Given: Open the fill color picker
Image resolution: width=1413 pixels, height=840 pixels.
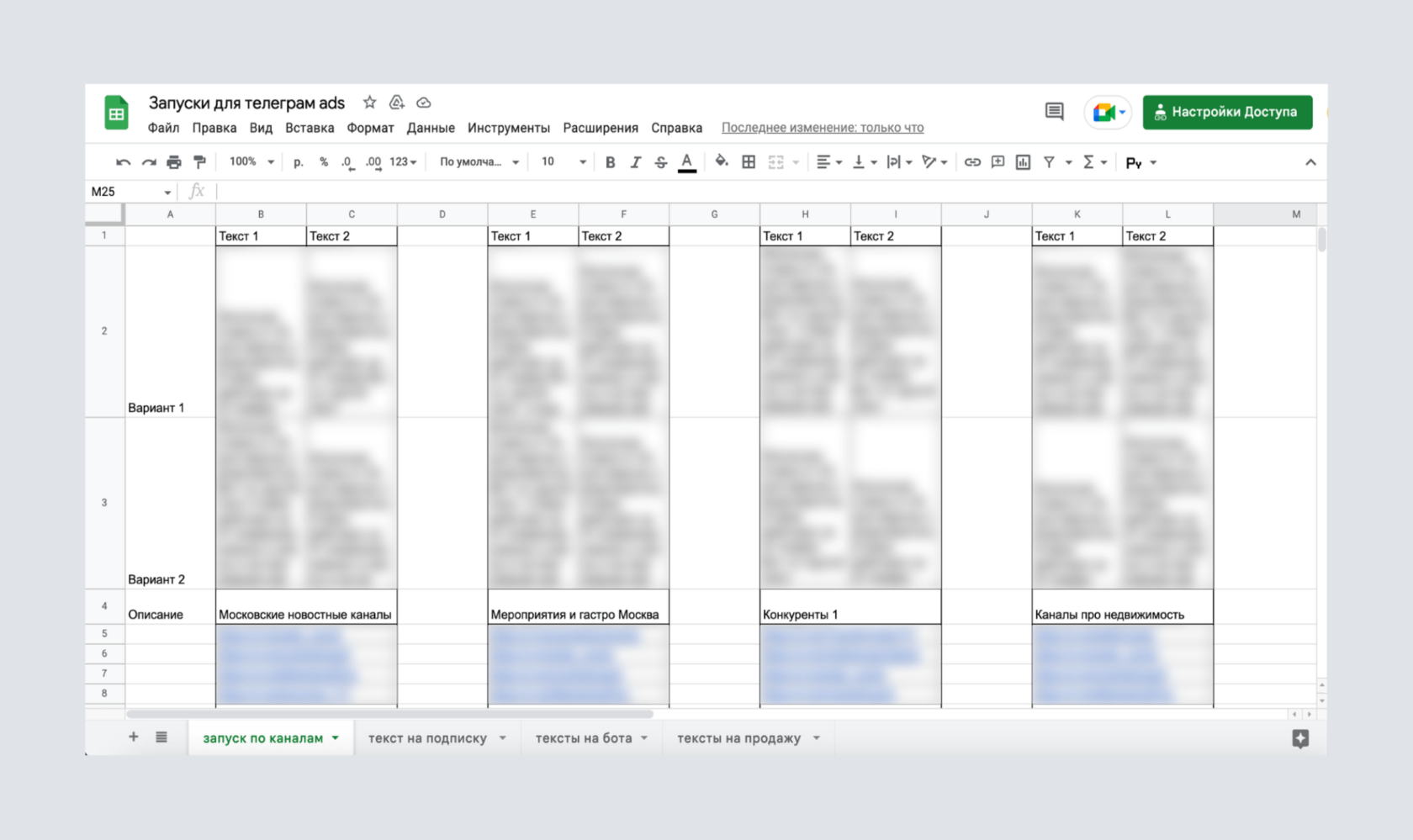Looking at the screenshot, I should [x=722, y=161].
